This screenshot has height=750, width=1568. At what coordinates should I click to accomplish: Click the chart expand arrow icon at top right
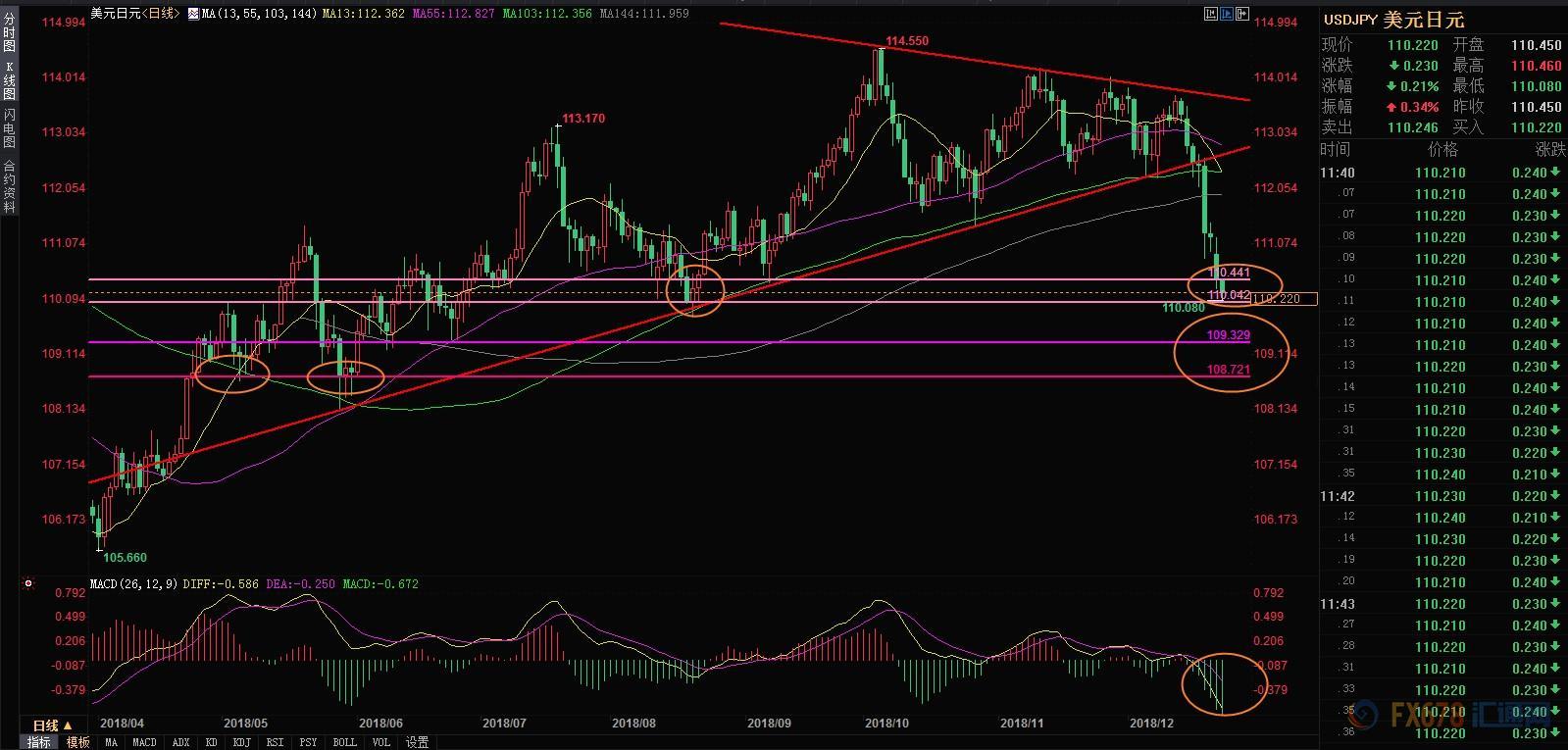(1243, 14)
